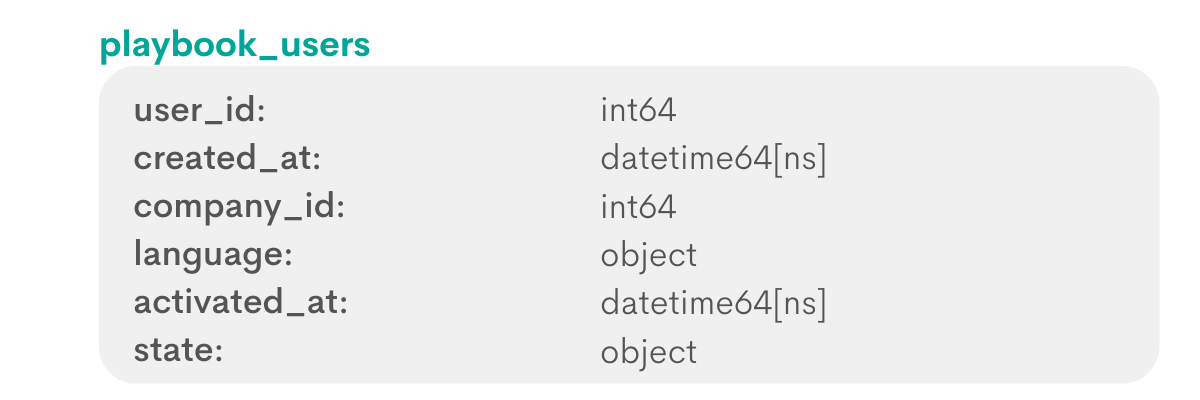1200x400 pixels.
Task: Click the int64 type beside user_id
Action: pos(639,110)
